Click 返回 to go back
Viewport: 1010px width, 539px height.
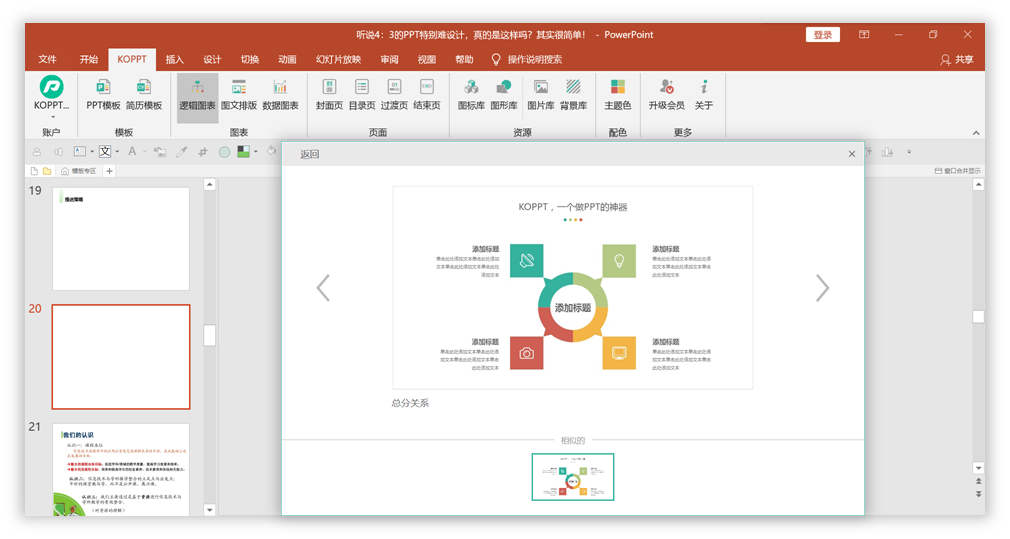coord(310,154)
